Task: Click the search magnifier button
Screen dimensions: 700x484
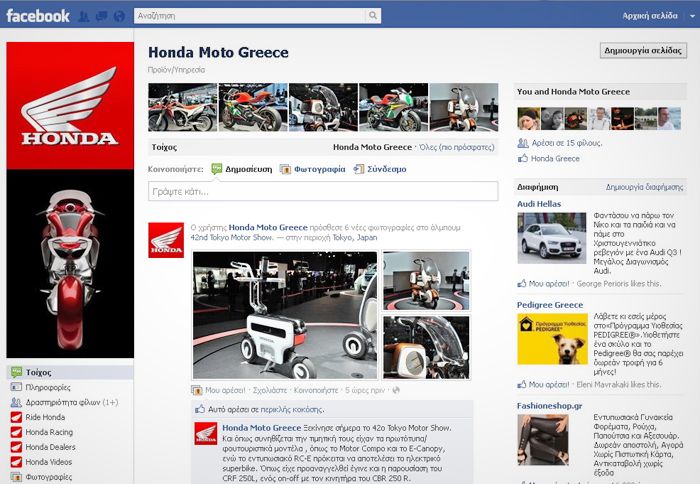Action: tap(373, 16)
